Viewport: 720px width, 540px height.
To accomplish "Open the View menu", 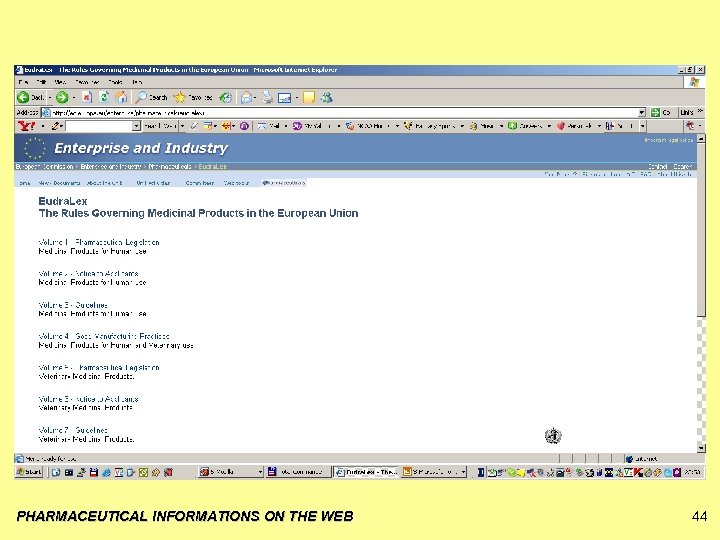I will click(60, 82).
